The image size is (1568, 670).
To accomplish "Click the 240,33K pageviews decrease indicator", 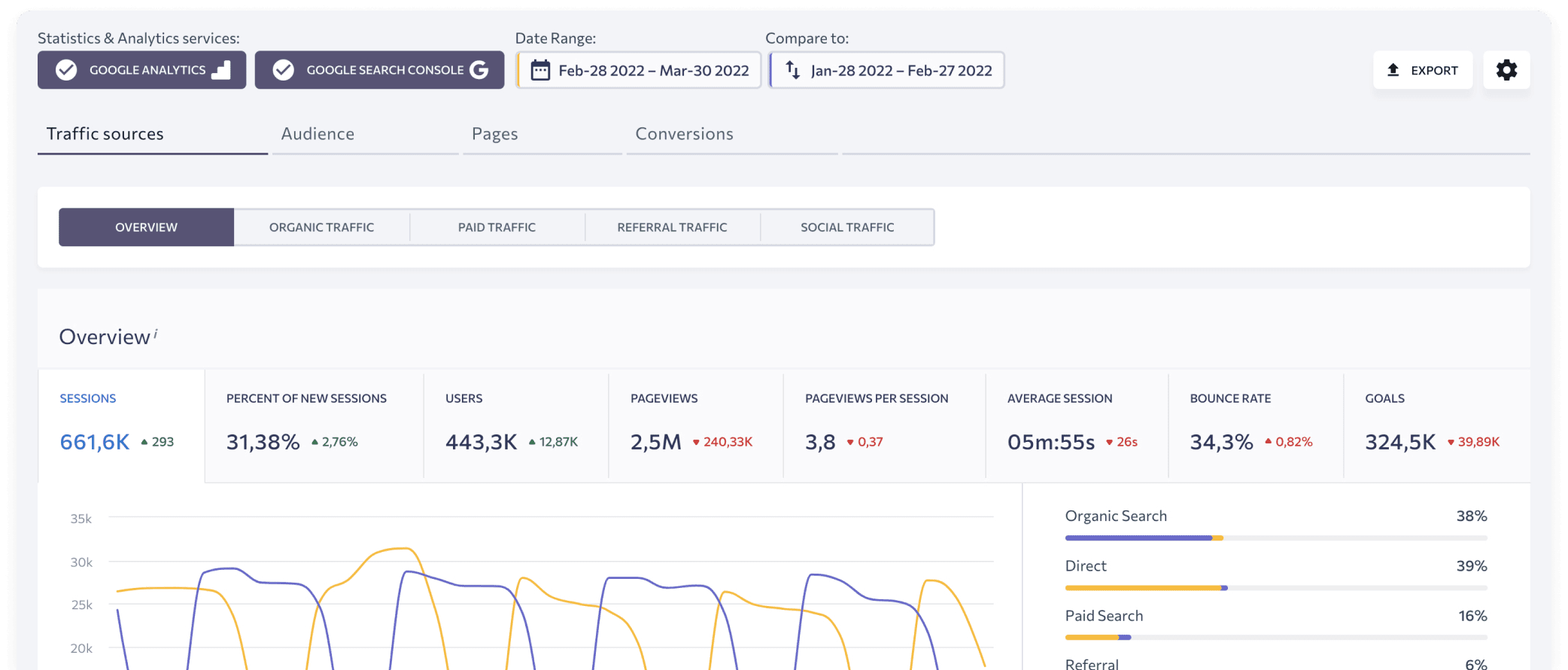I will 722,442.
